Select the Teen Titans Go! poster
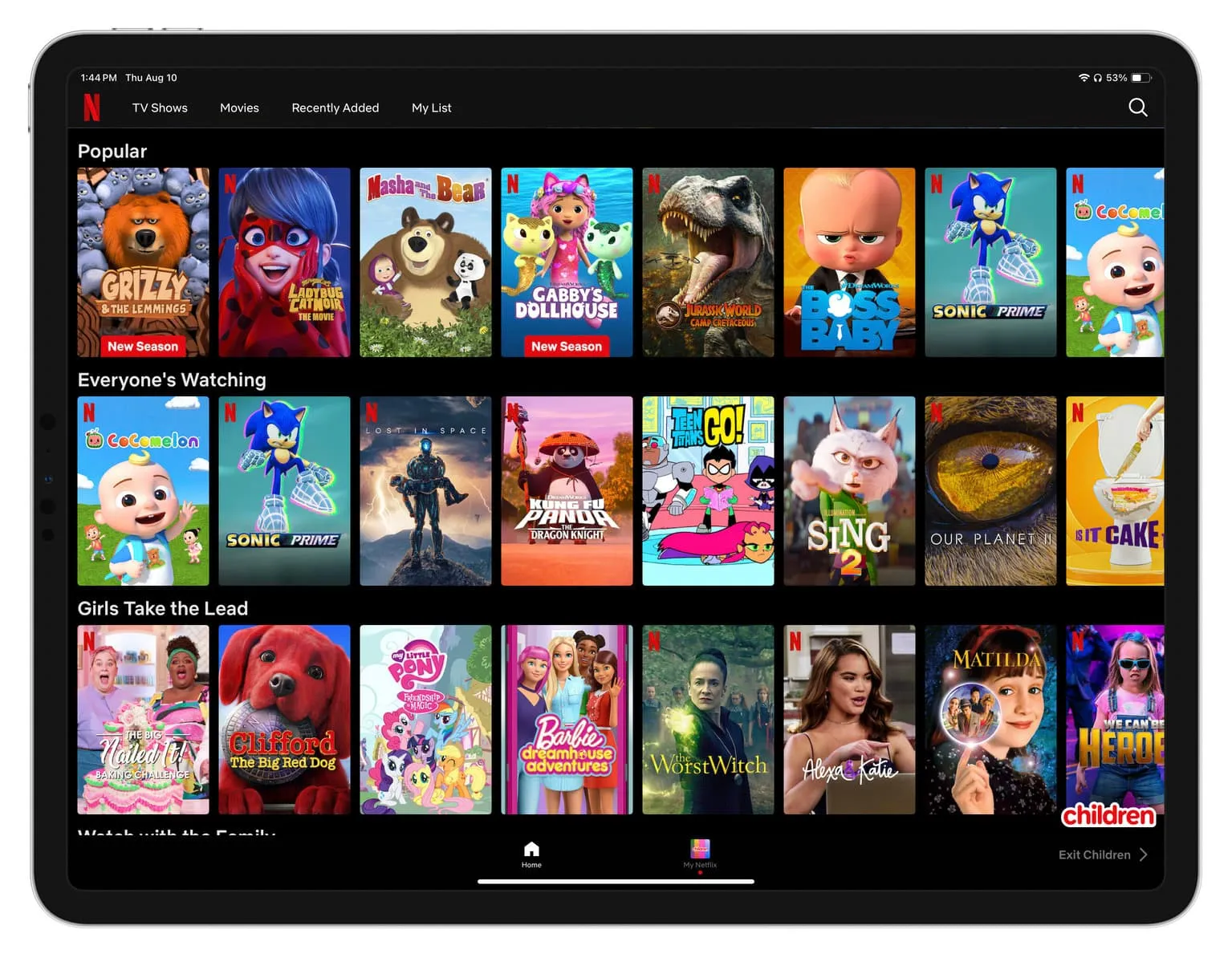This screenshot has height=958, width=1232. (x=708, y=491)
